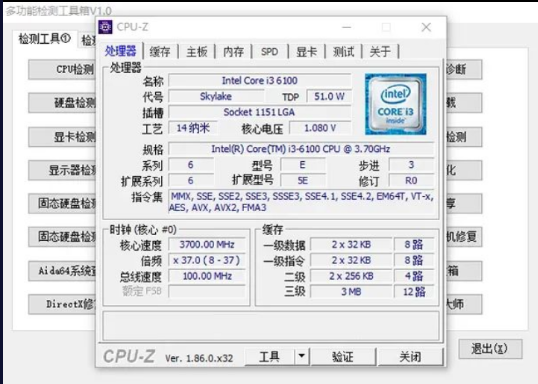Image resolution: width=538 pixels, height=384 pixels.
Task: Click 硬盘检测 button in toolbox window
Action: (62, 103)
